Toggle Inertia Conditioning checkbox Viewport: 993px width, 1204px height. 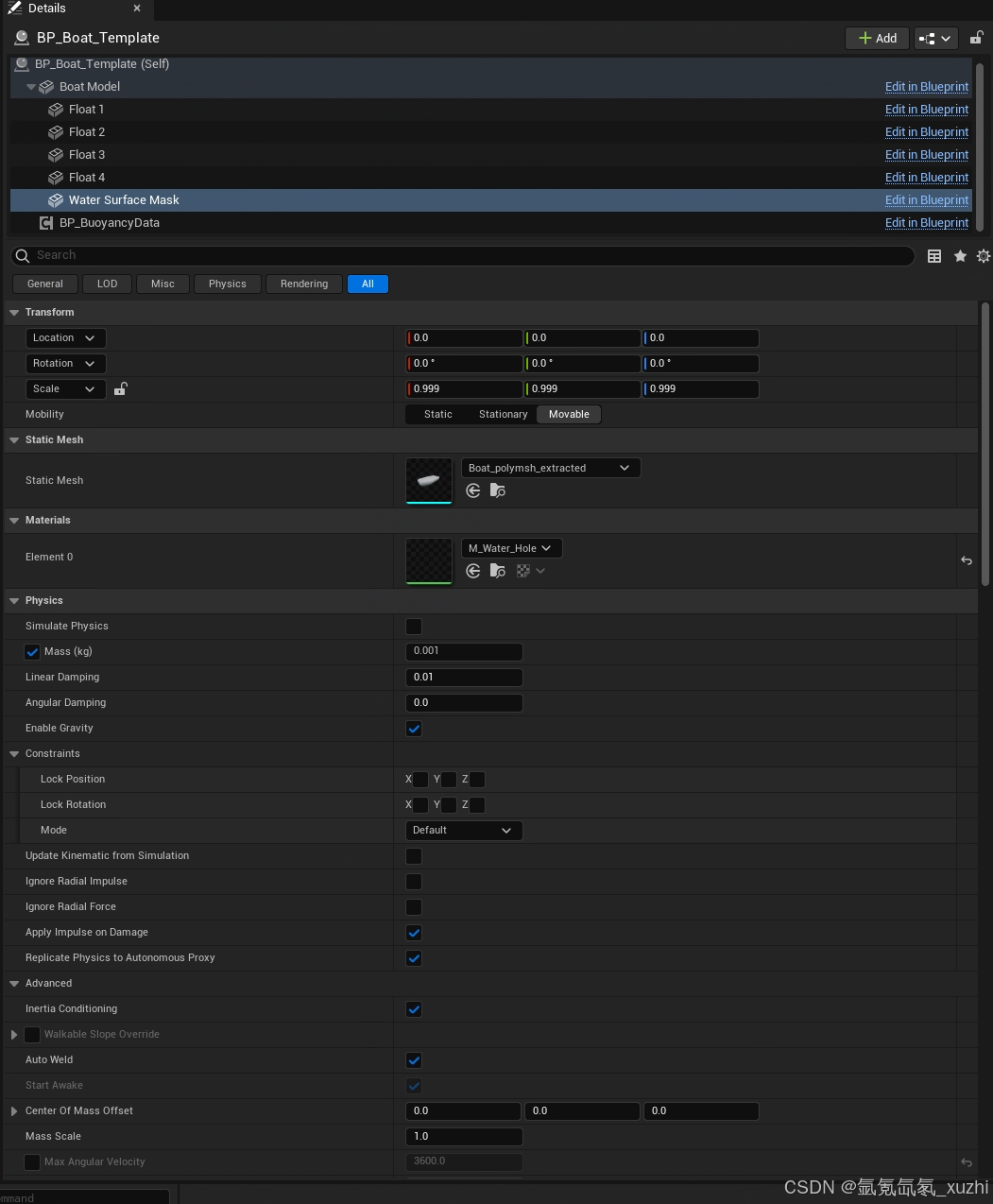coord(414,1009)
